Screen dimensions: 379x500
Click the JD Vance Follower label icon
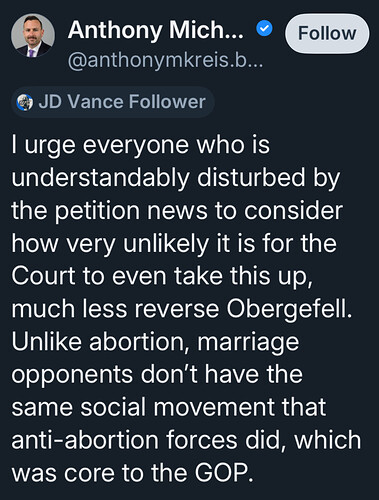pyautogui.click(x=25, y=102)
